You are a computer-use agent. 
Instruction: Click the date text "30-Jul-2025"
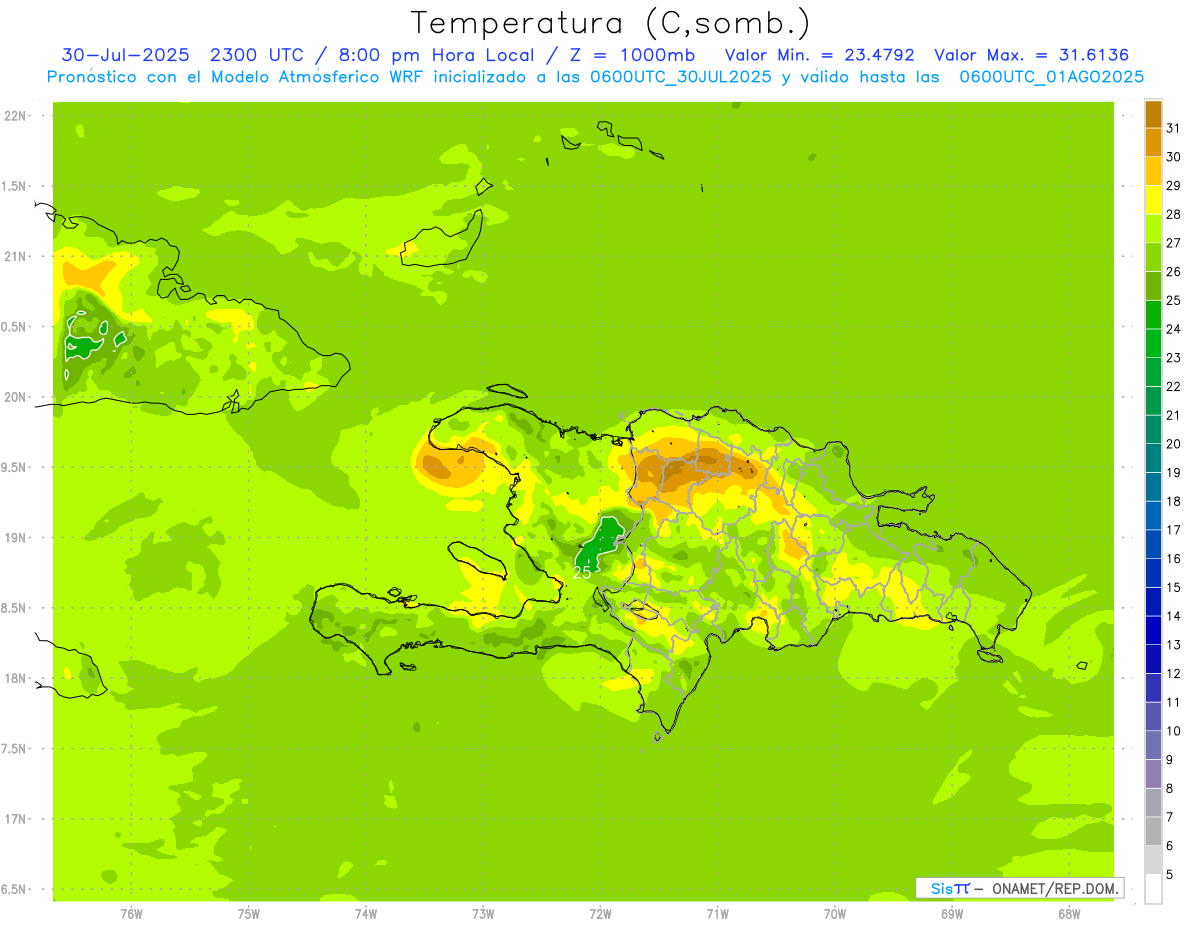pyautogui.click(x=123, y=55)
